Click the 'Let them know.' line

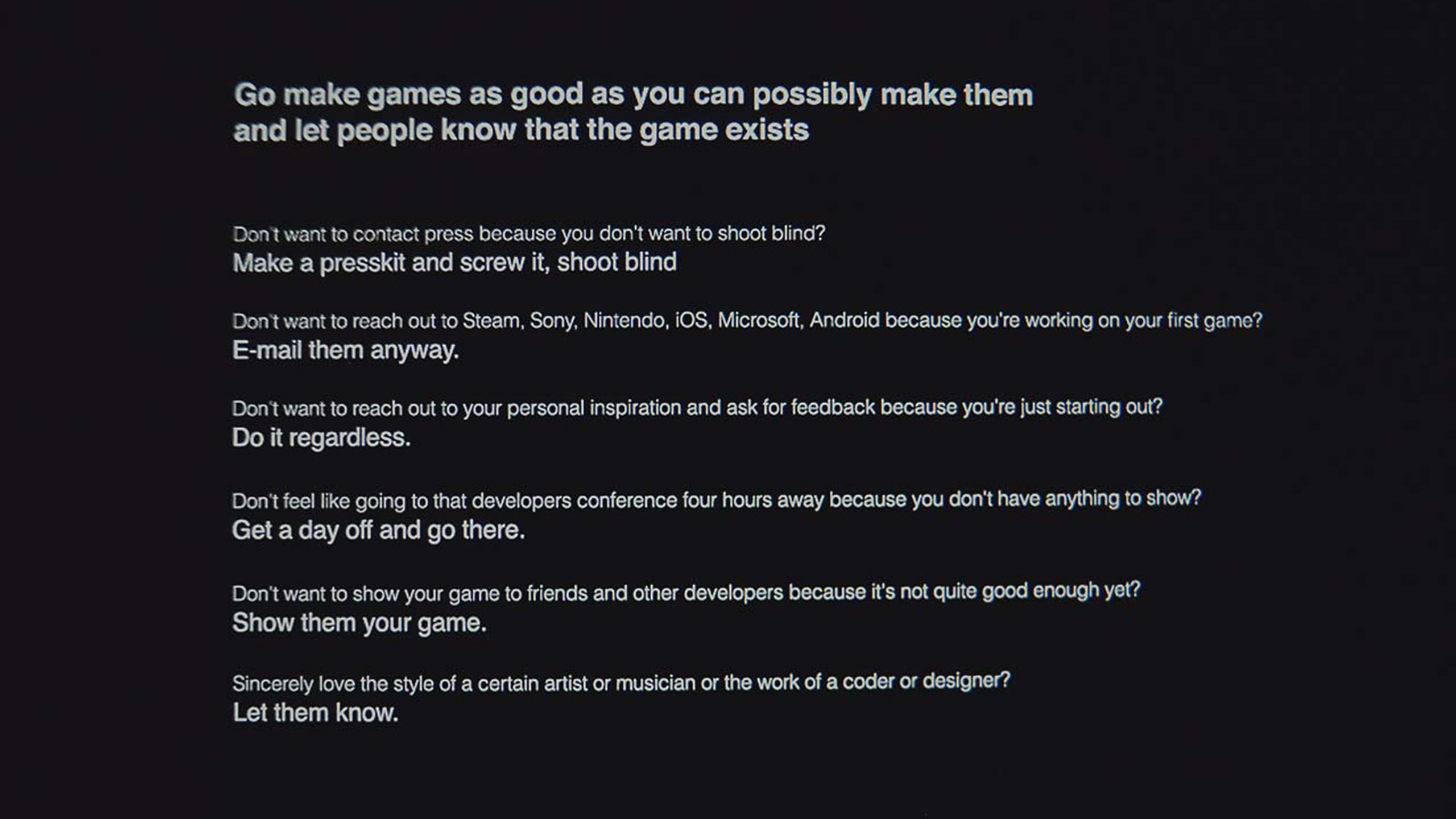coord(315,713)
